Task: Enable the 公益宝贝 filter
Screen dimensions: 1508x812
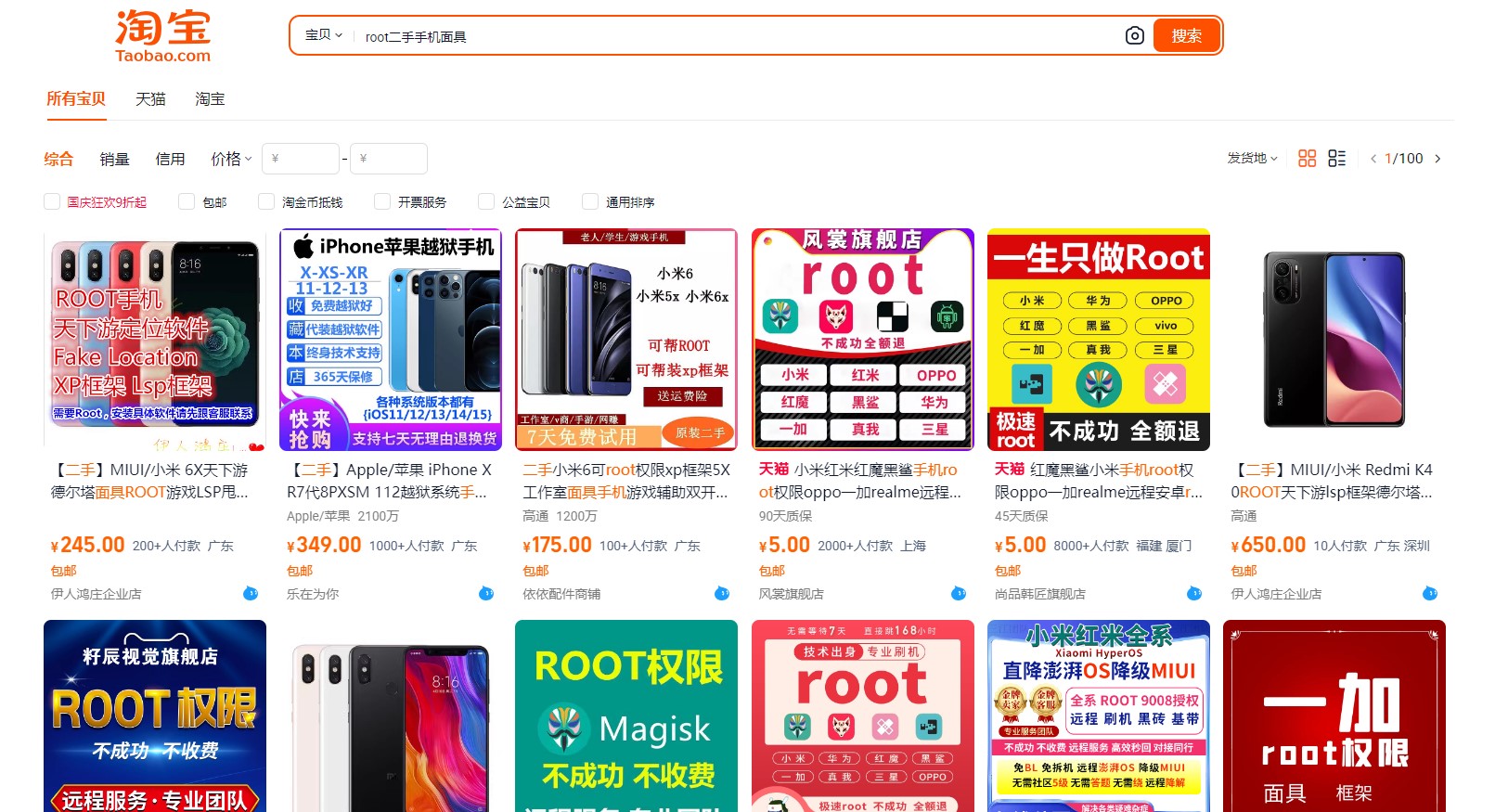Action: coord(486,201)
